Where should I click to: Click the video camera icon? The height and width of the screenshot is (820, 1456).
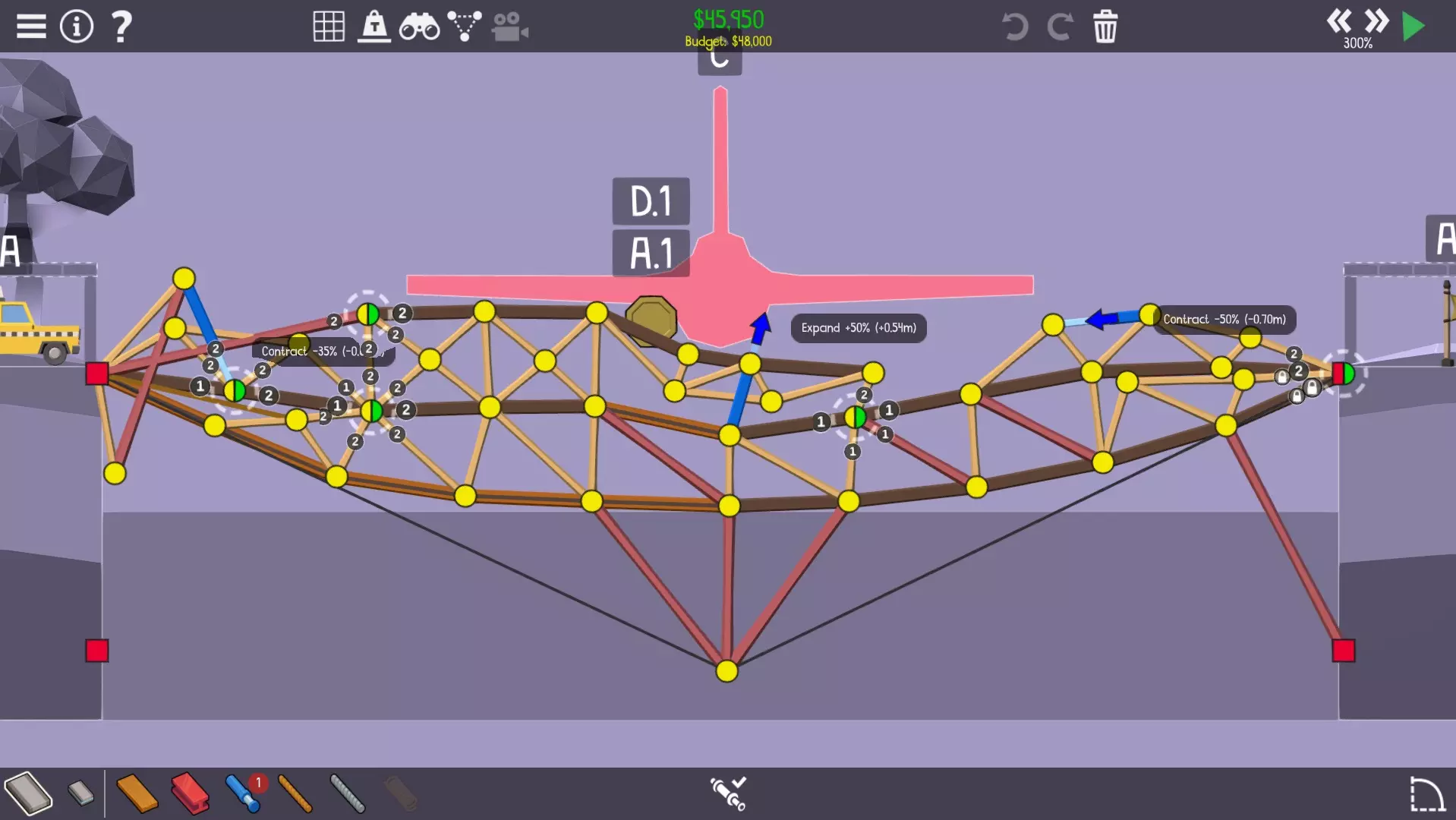(x=509, y=27)
